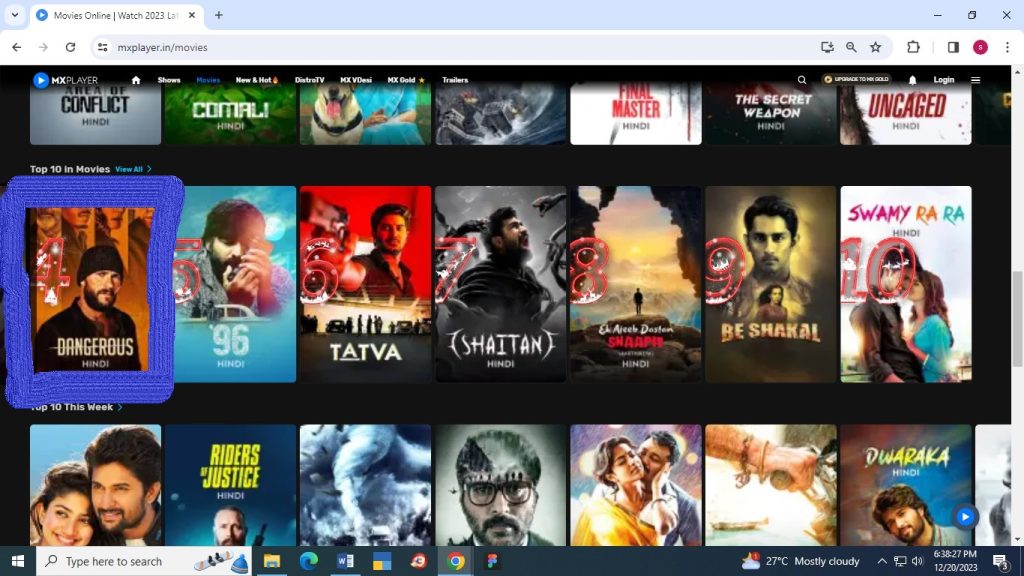Image resolution: width=1024 pixels, height=576 pixels.
Task: Open the Shaitan movie poster
Action: click(501, 284)
